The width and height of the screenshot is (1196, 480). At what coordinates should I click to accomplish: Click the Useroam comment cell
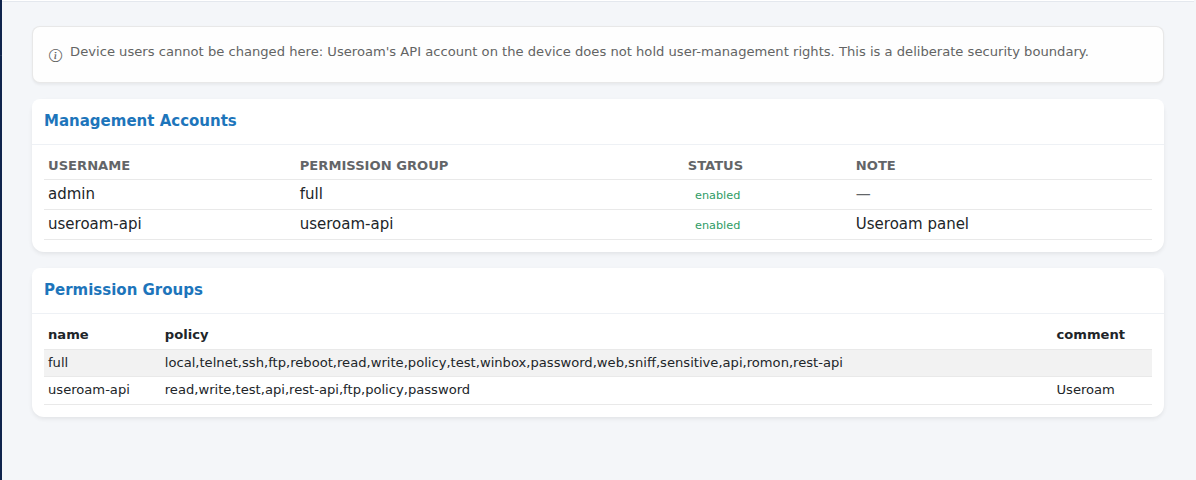[x=1085, y=390]
